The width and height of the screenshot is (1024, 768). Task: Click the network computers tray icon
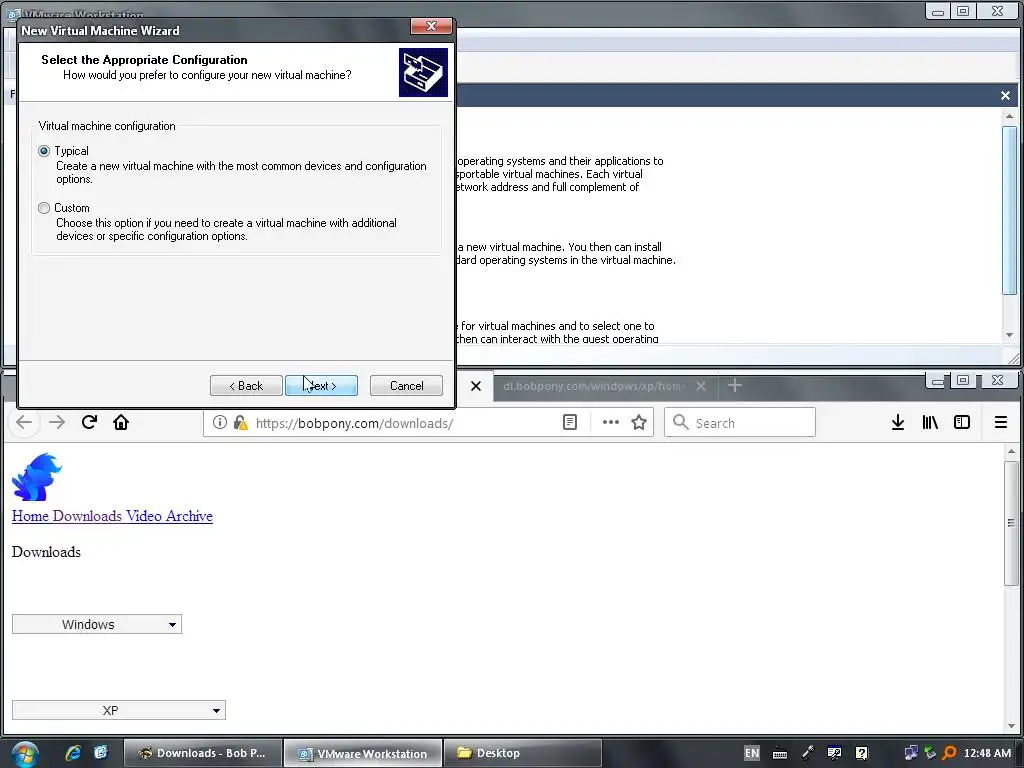(910, 753)
